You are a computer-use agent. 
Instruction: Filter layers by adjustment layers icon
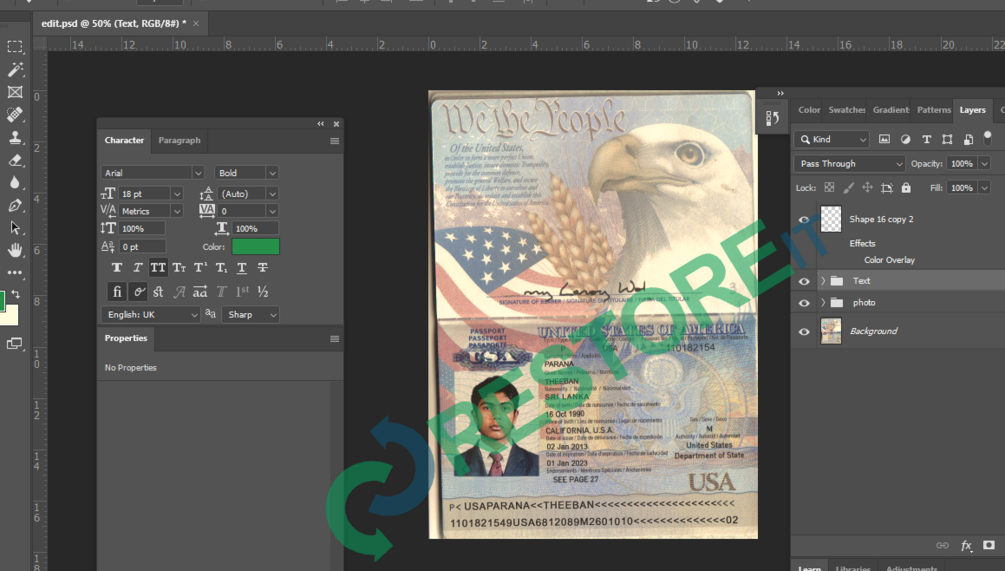point(905,139)
